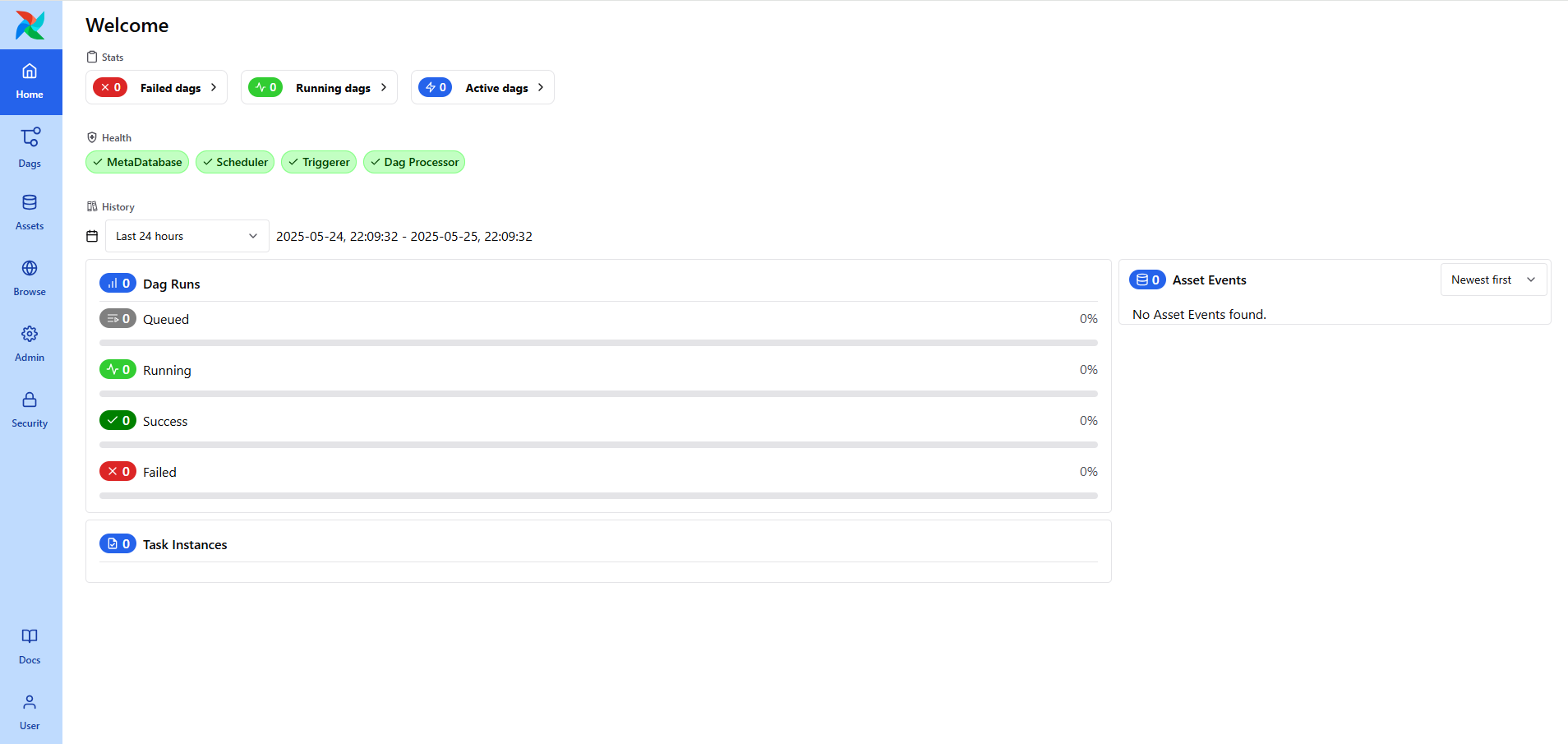The width and height of the screenshot is (1568, 744).
Task: Open the Browse panel
Action: point(30,275)
